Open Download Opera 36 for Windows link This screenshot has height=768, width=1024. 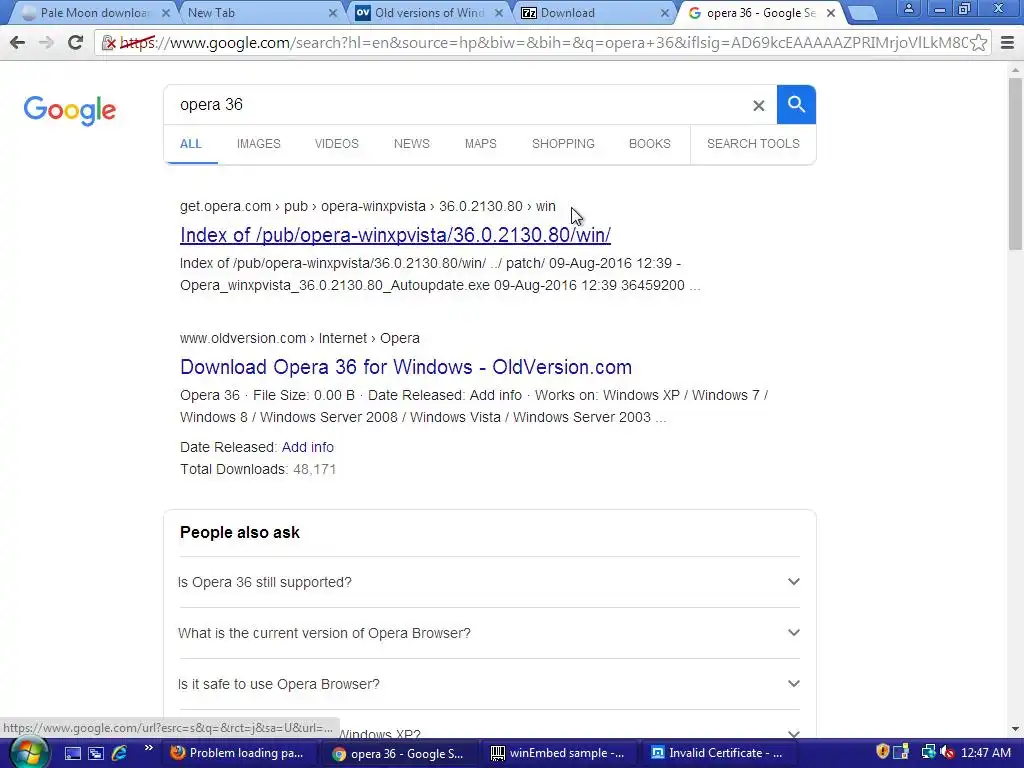point(406,367)
